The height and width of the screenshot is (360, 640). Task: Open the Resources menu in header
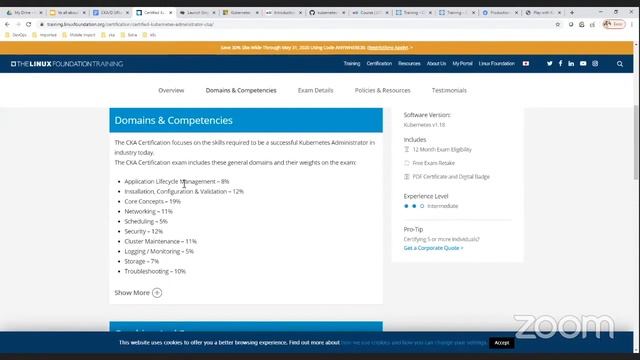(409, 64)
